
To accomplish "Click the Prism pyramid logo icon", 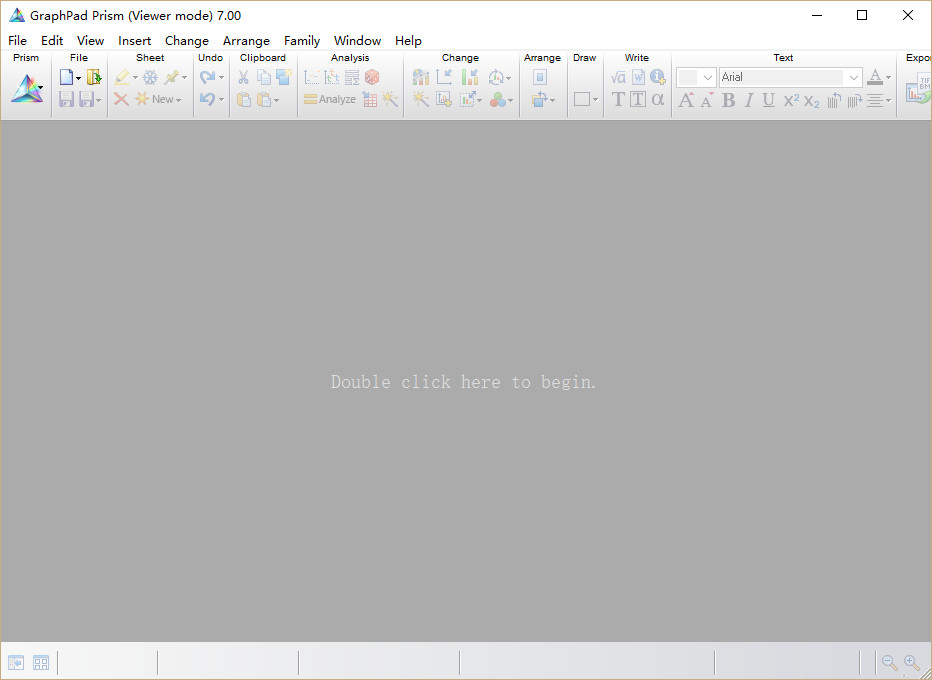I will (26, 88).
